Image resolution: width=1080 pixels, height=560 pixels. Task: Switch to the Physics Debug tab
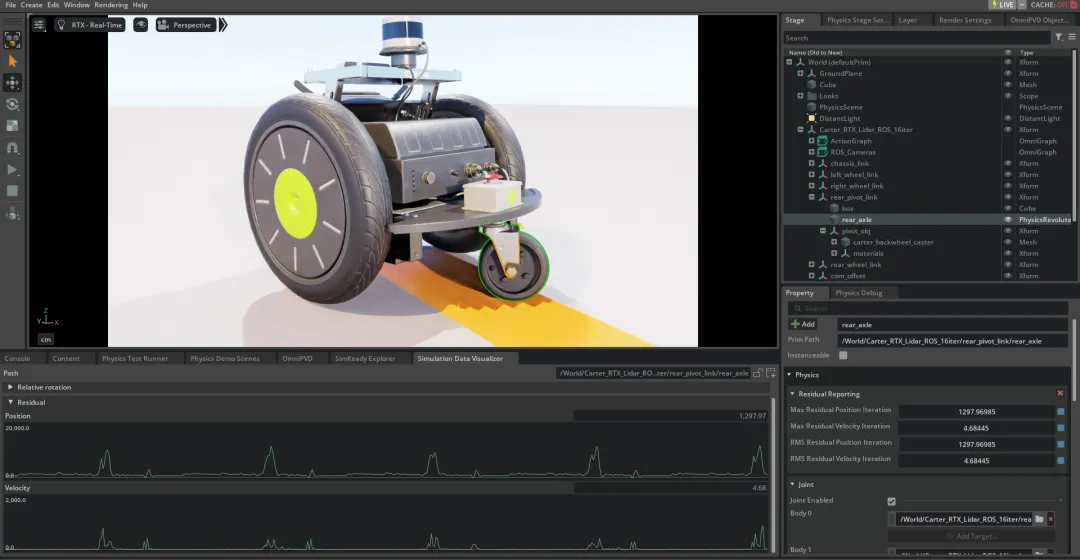pyautogui.click(x=858, y=293)
